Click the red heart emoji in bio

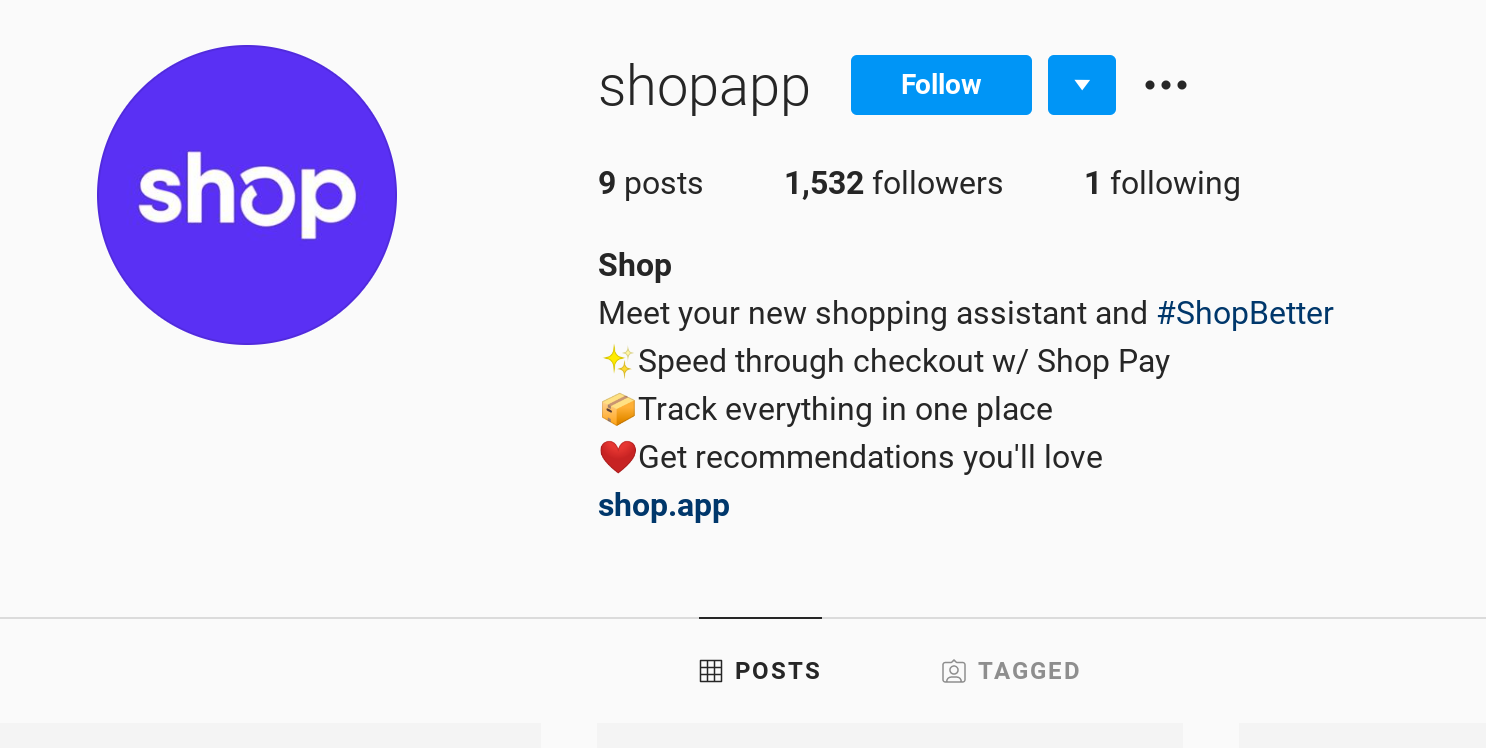(618, 457)
